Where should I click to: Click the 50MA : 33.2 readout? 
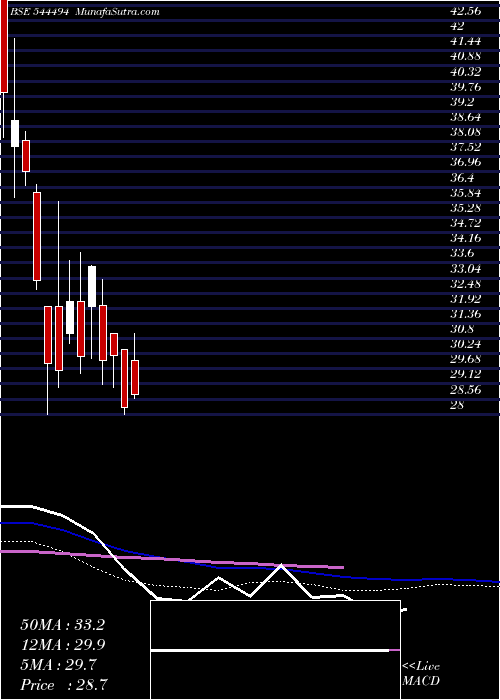click(x=62, y=625)
